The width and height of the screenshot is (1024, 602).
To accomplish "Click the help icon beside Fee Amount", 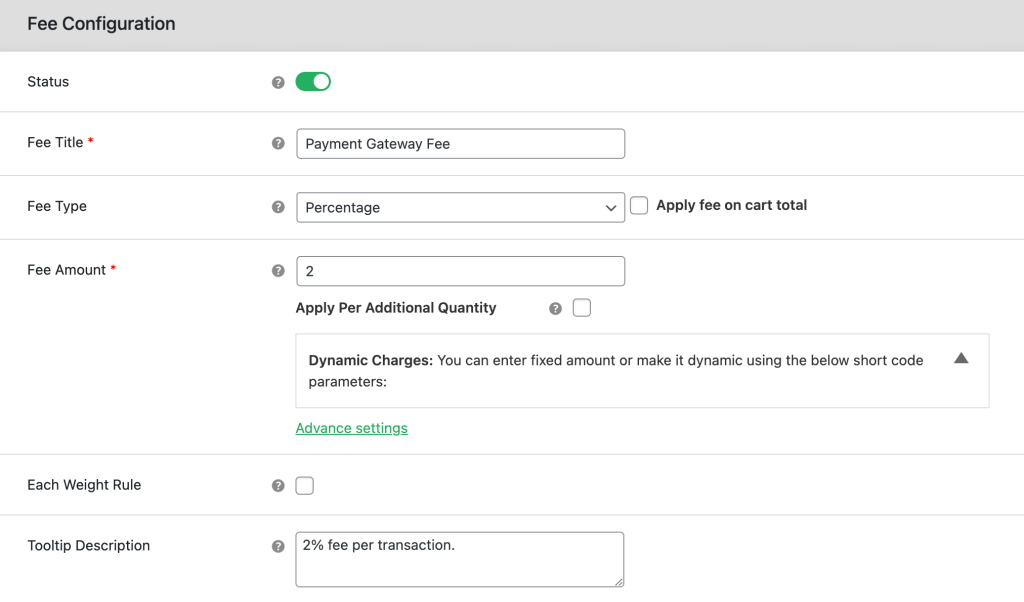I will coord(278,270).
